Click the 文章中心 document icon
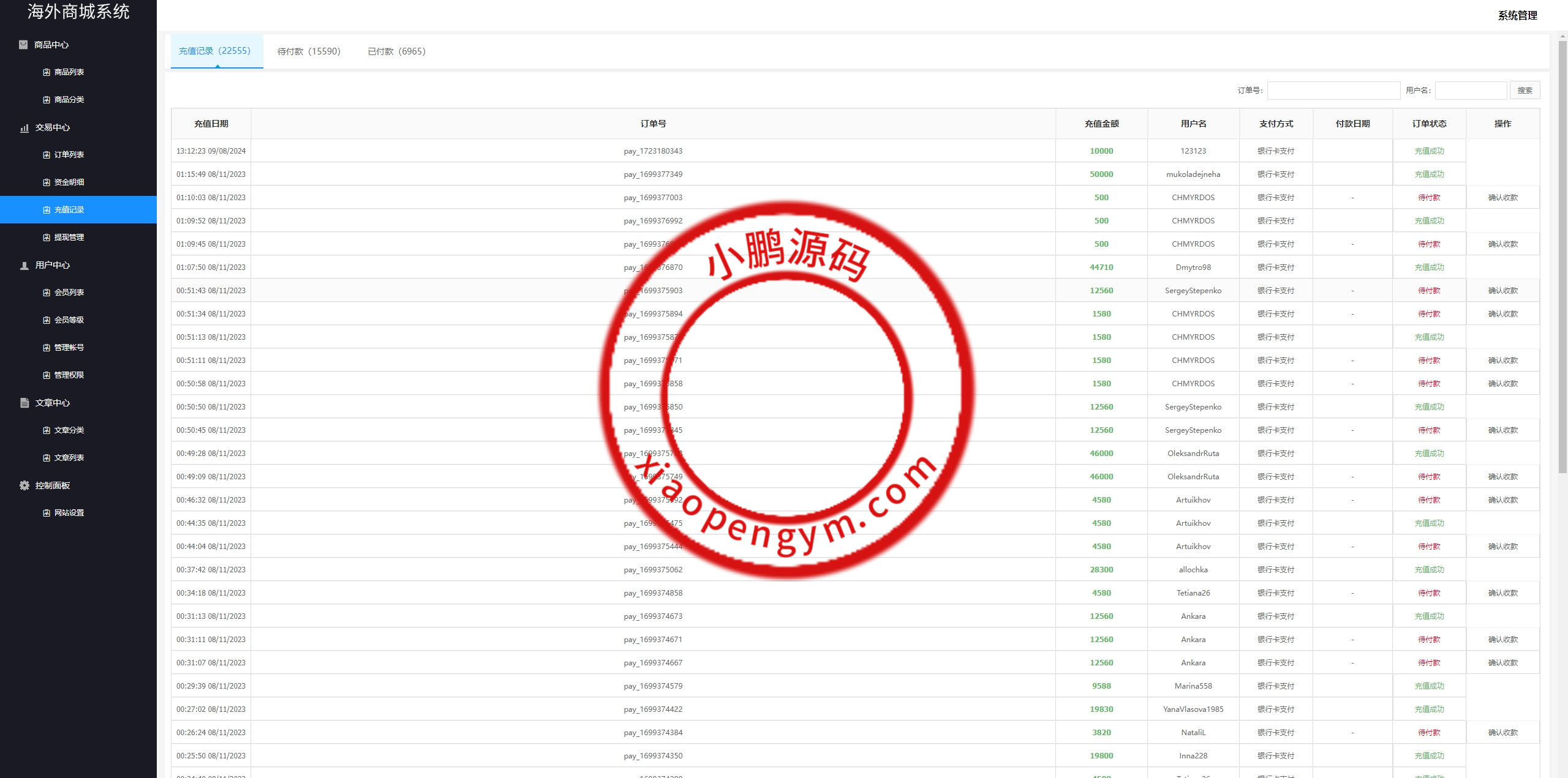Viewport: 1568px width, 778px height. click(x=24, y=403)
